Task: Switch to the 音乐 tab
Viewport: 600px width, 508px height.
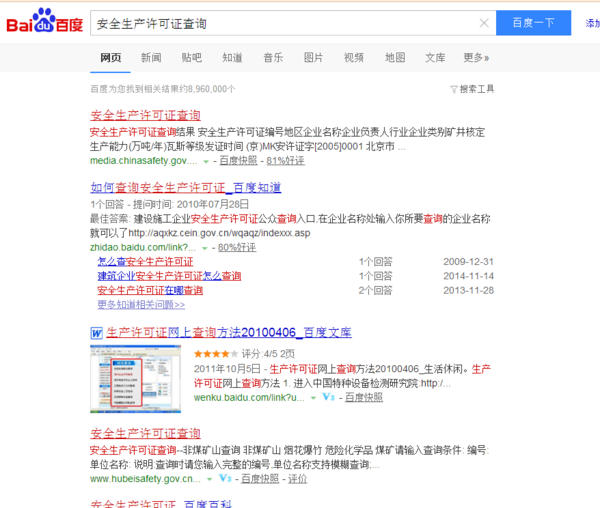Action: tap(273, 58)
